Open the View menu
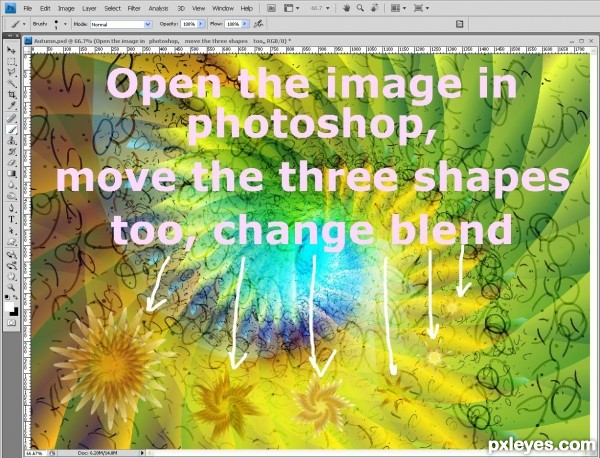Image resolution: width=600 pixels, height=458 pixels. click(198, 8)
